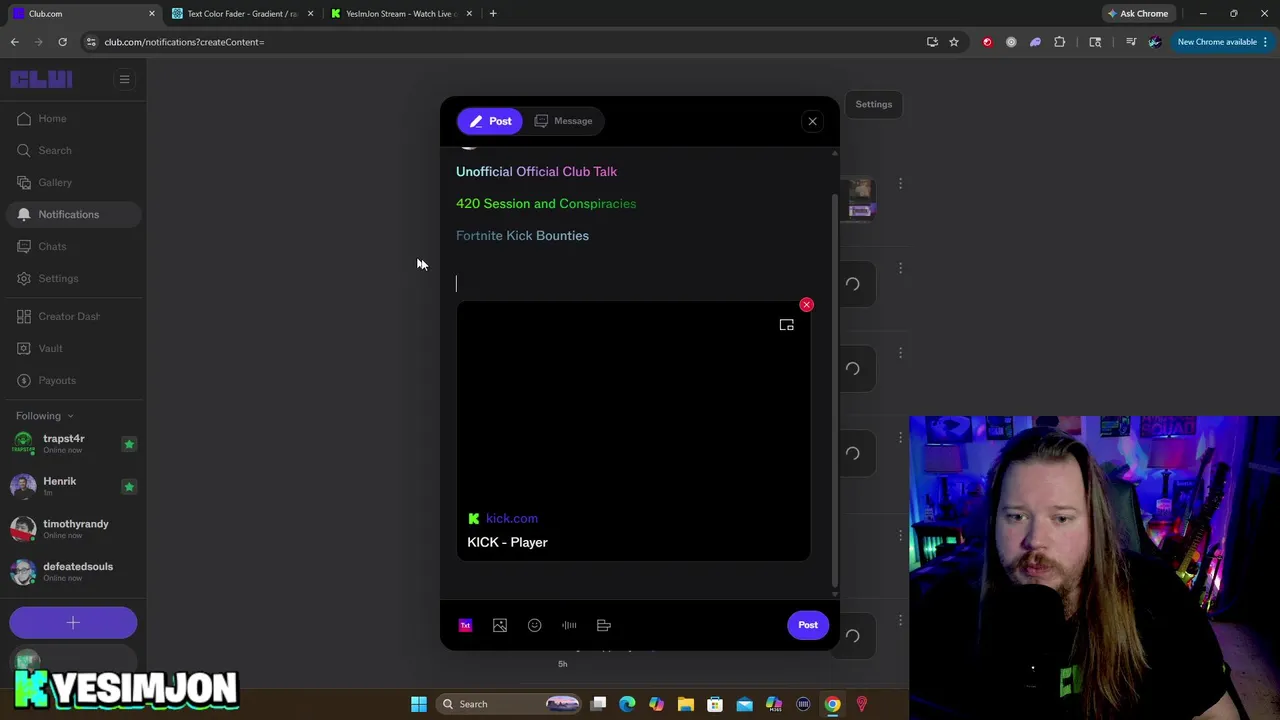This screenshot has width=1280, height=720.
Task: Open timothyrandy profile in Following
Action: [75, 529]
